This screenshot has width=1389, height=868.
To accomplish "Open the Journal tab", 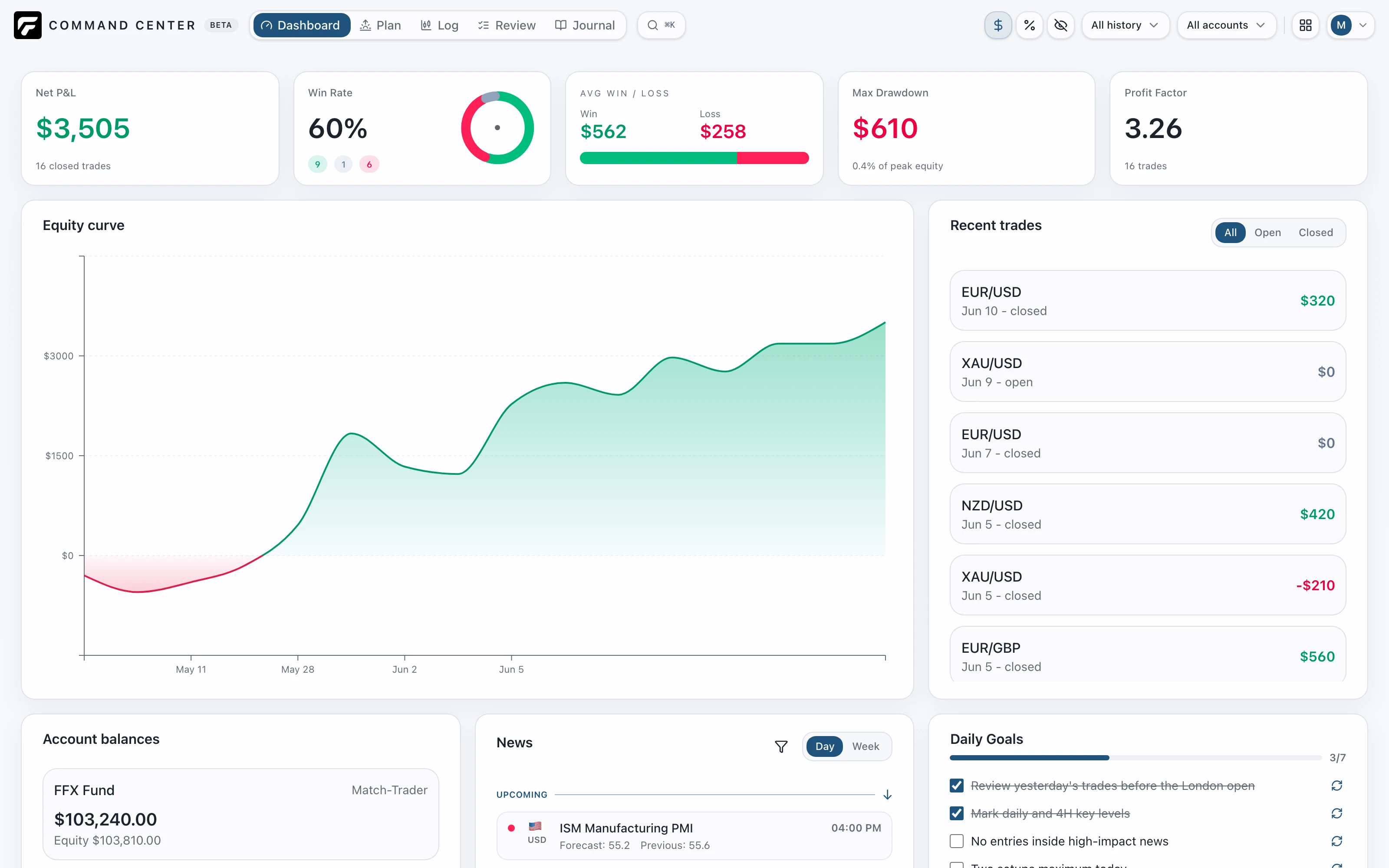I will (585, 25).
